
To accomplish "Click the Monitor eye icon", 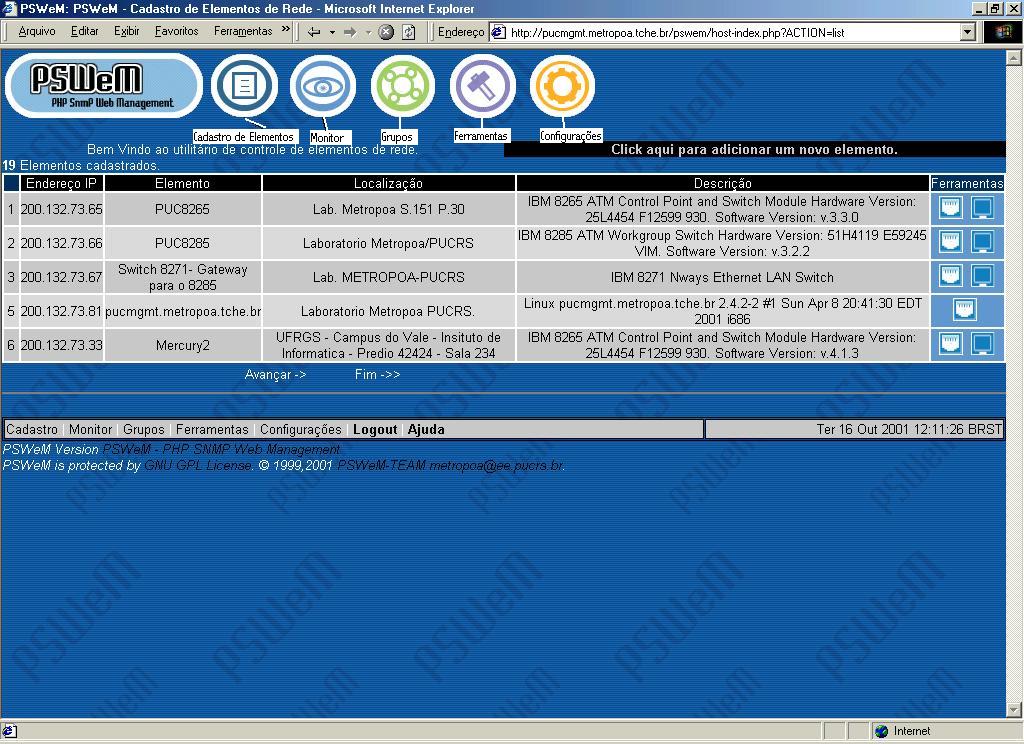I will tap(323, 86).
